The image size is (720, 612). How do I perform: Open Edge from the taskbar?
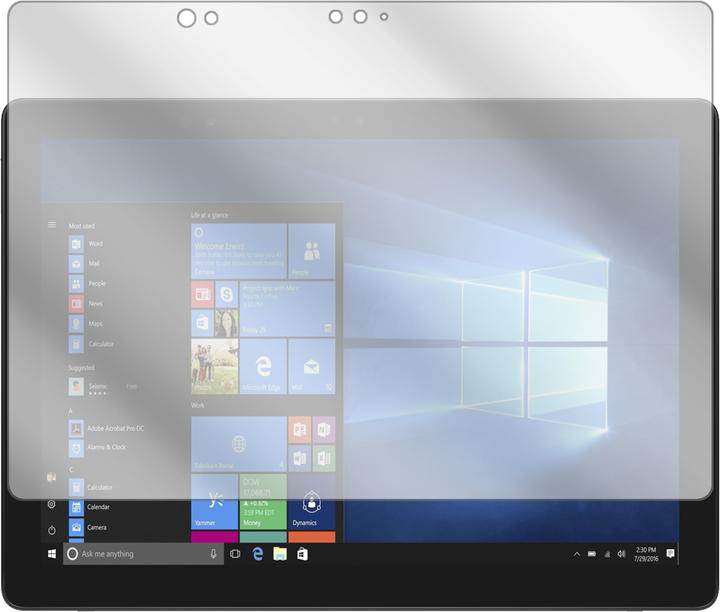(258, 554)
